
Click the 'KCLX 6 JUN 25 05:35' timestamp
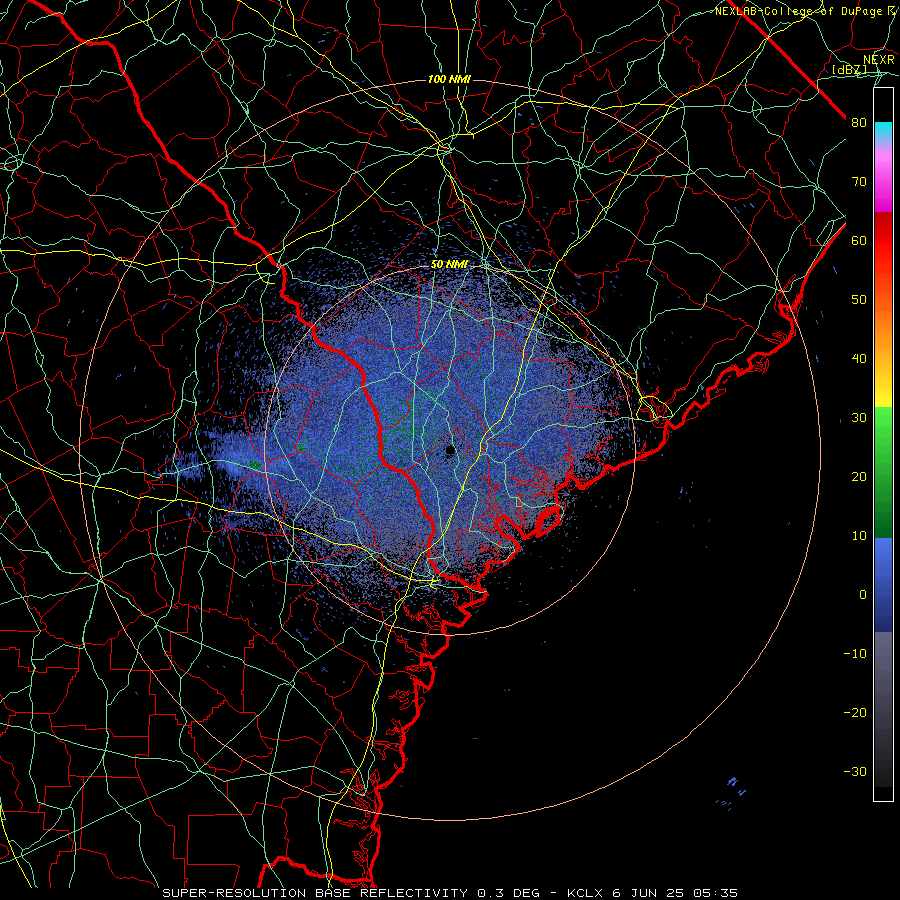[652, 893]
